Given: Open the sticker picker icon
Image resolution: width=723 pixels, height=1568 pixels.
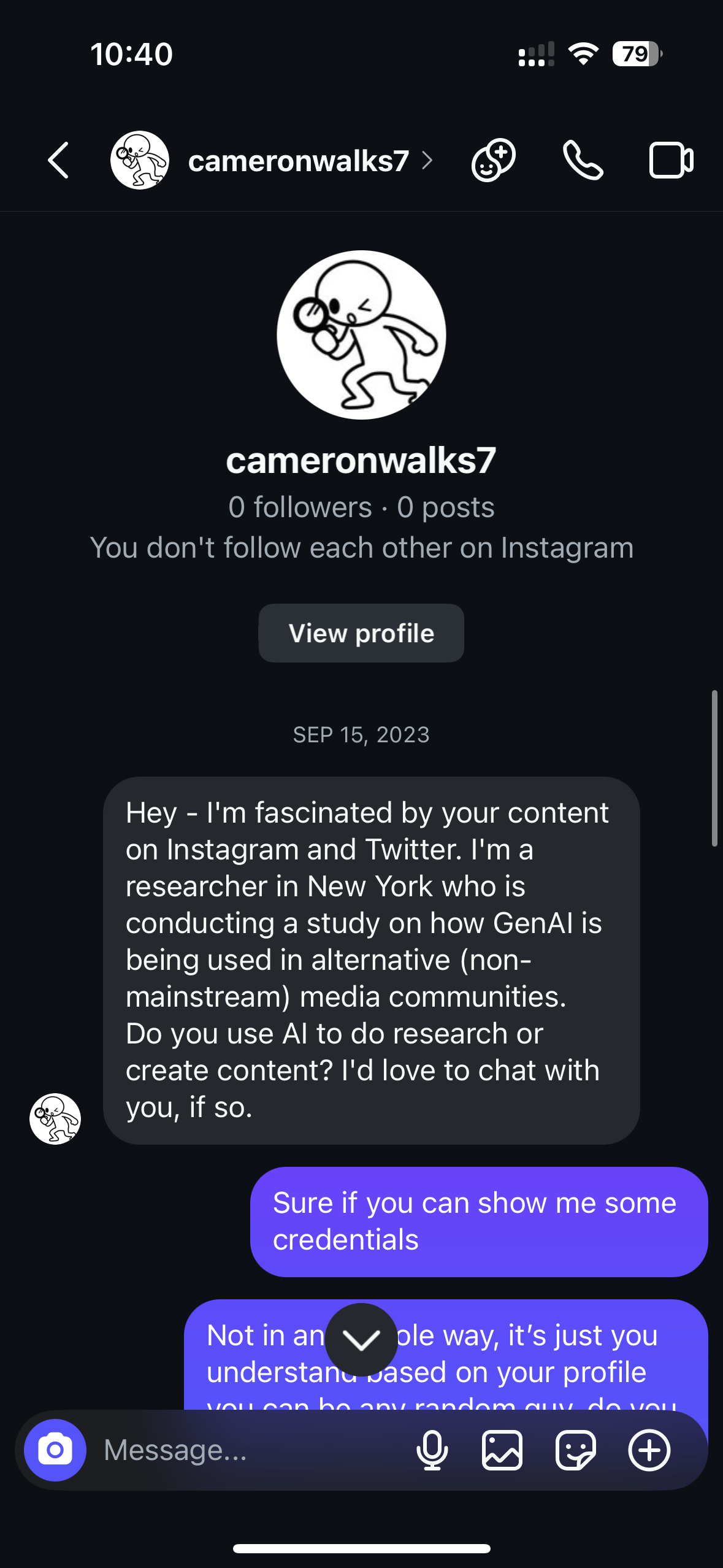Looking at the screenshot, I should (x=575, y=1450).
